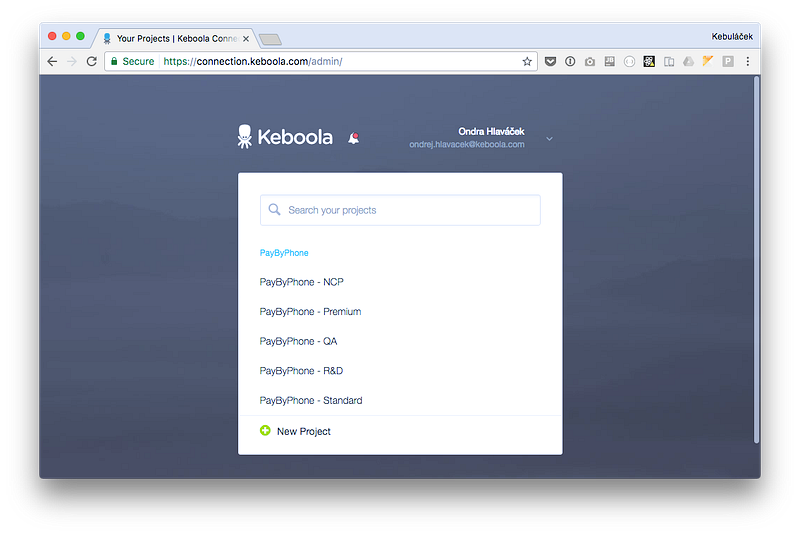Open React developer tools extension icon
The width and height of the screenshot is (800, 535).
coord(649,62)
